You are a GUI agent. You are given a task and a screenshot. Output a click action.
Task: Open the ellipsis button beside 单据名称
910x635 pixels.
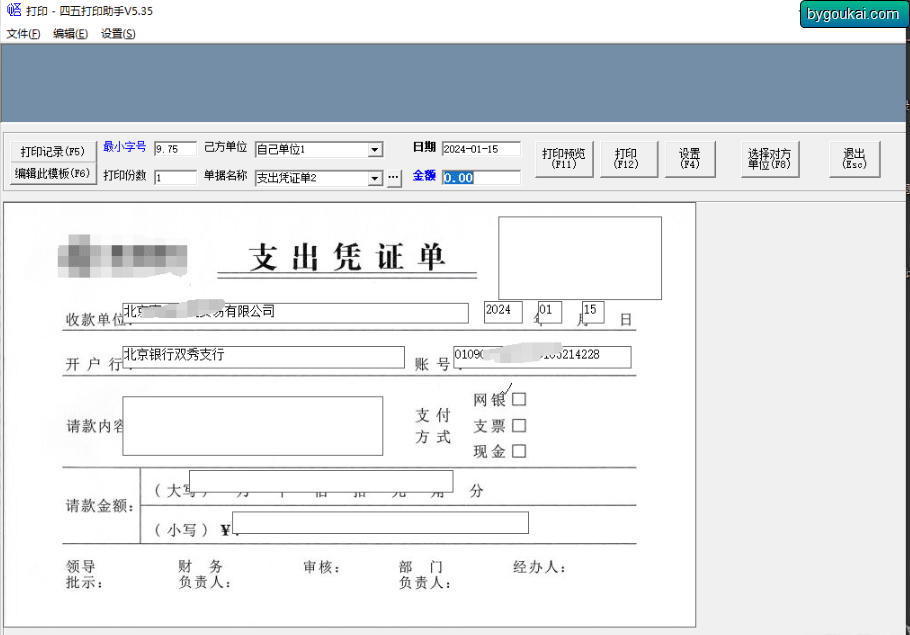(393, 178)
